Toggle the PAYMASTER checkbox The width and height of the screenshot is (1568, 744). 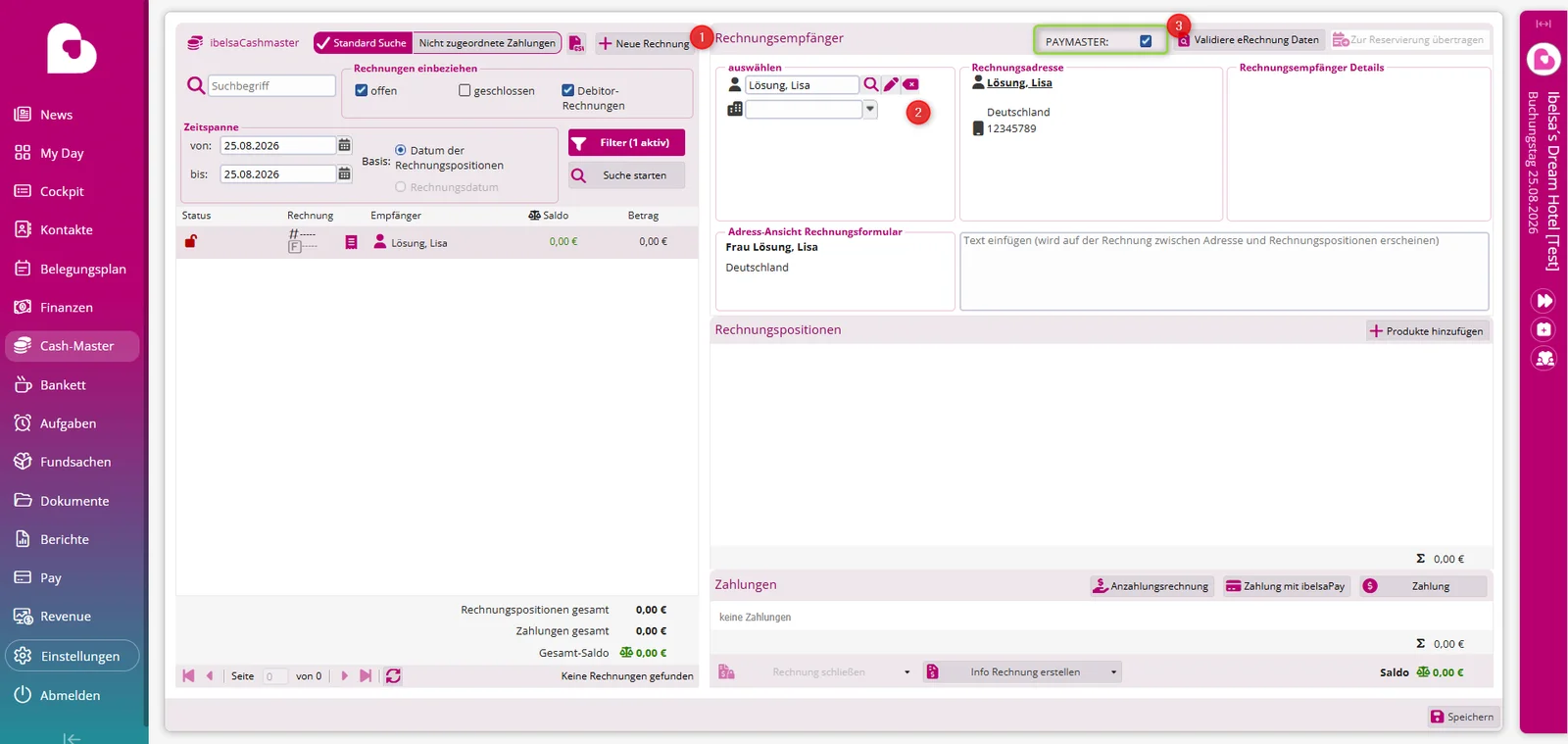1146,41
